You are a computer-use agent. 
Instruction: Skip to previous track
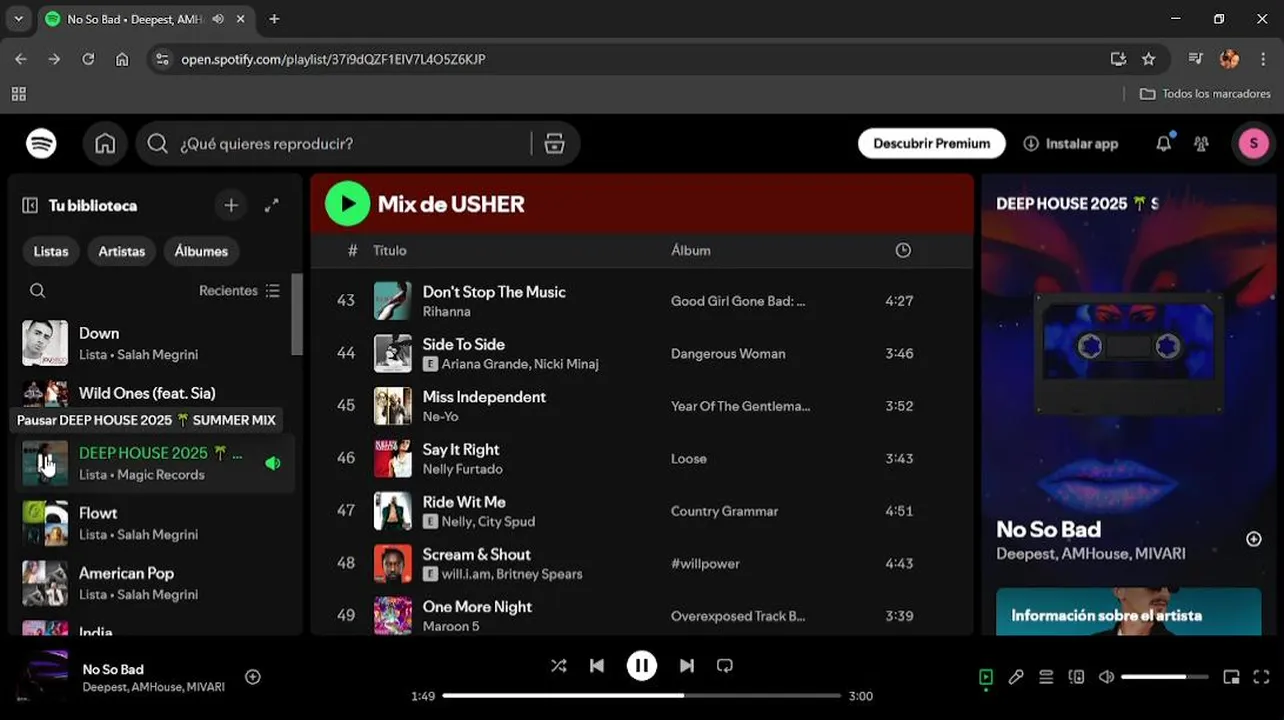click(596, 665)
